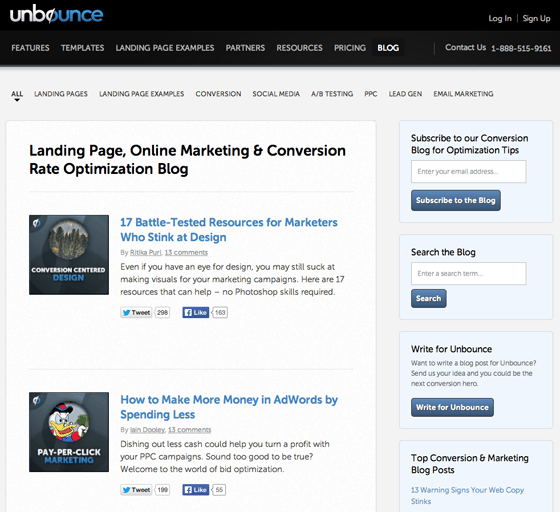Filter blog by Lead Gen category

point(405,94)
